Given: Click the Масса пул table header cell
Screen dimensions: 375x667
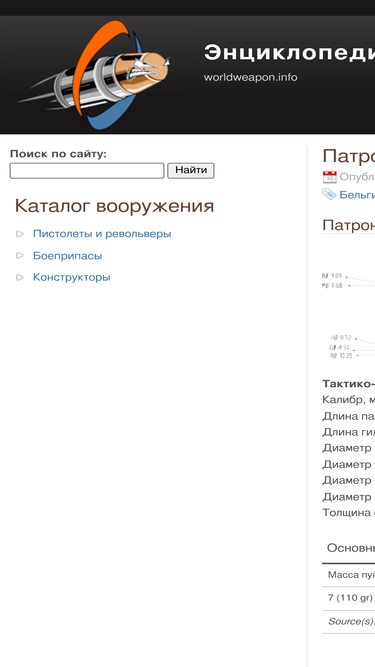Looking at the screenshot, I should (351, 575).
